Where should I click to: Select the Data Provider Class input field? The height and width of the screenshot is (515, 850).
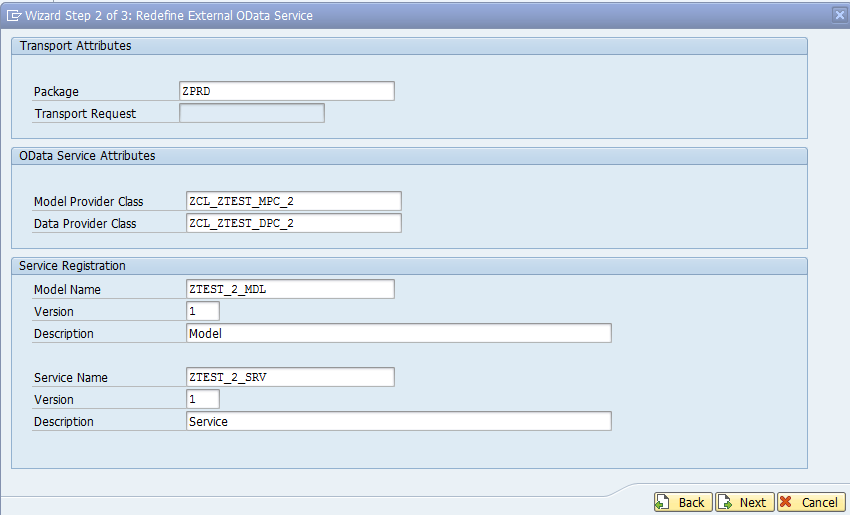tap(293, 223)
